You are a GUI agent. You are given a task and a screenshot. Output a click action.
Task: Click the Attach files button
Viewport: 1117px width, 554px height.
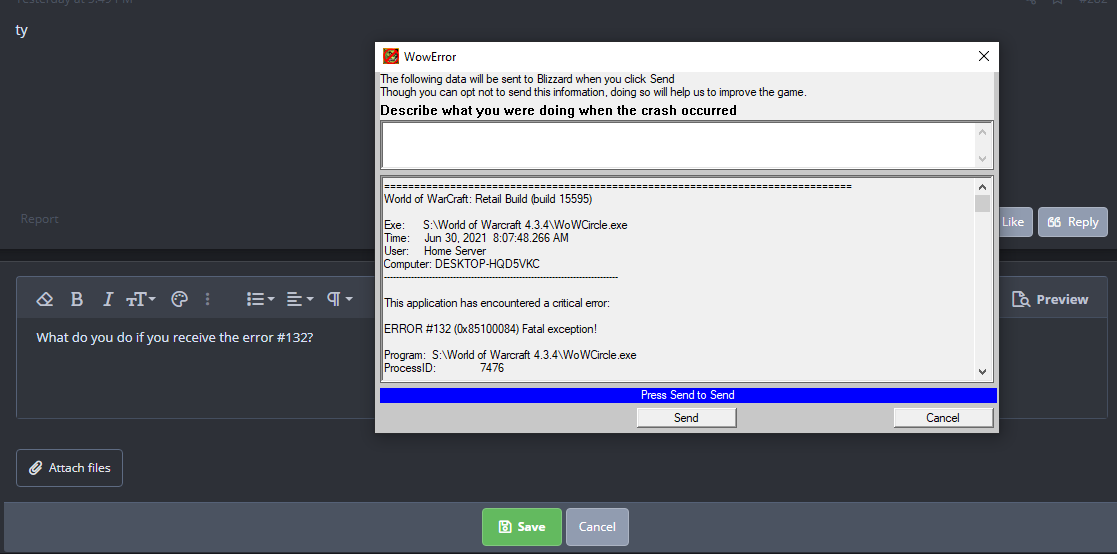tap(69, 468)
